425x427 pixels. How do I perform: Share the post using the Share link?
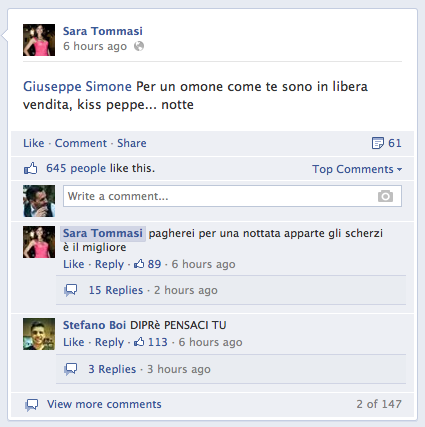132,143
